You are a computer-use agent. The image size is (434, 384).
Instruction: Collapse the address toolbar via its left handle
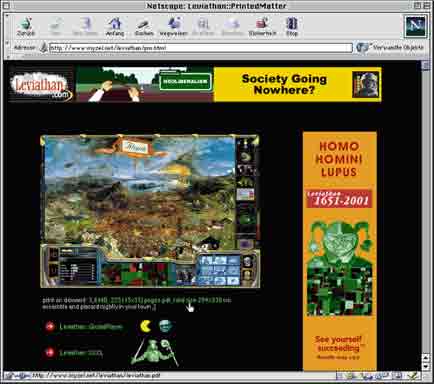(x=7, y=47)
